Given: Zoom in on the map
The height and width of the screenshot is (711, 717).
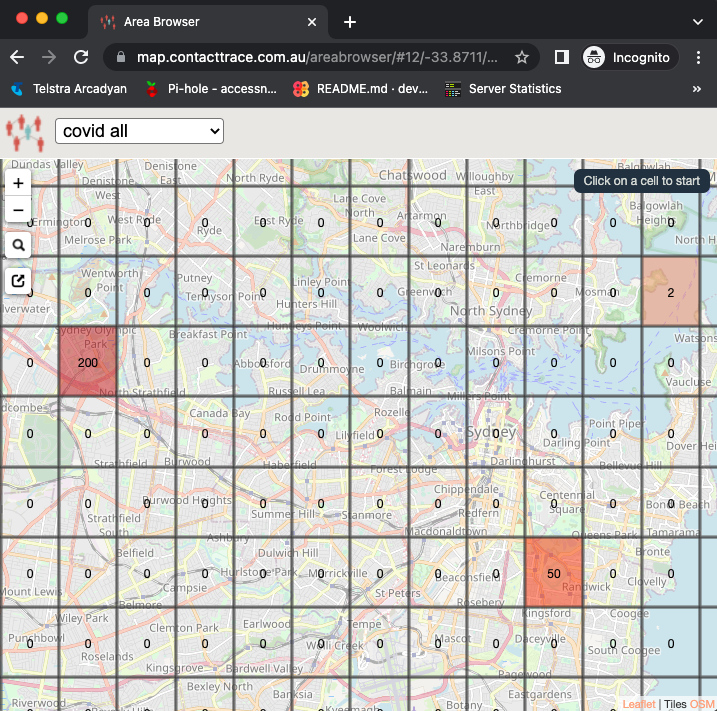Looking at the screenshot, I should tap(18, 183).
